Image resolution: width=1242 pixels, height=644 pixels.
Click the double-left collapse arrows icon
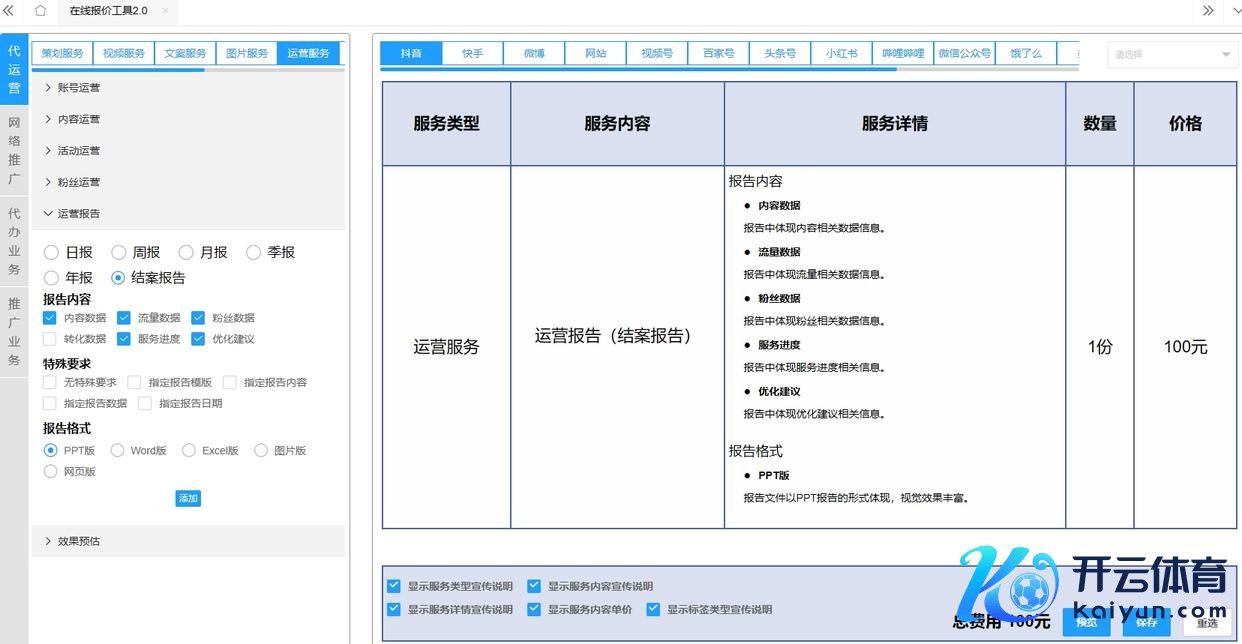[9, 11]
